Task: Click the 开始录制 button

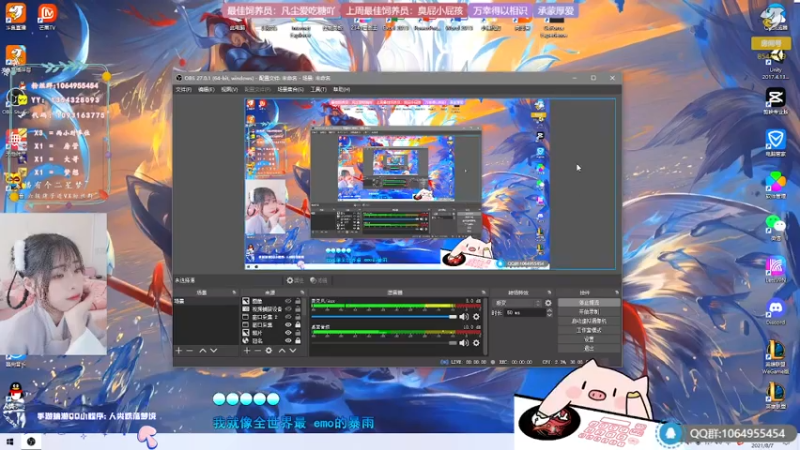Action: point(589,312)
